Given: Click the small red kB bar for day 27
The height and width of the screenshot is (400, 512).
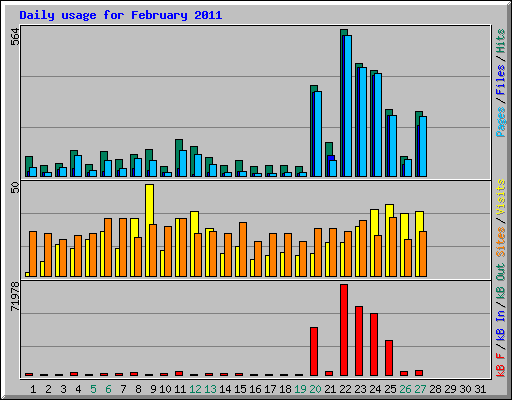Looking at the screenshot, I should point(419,373).
